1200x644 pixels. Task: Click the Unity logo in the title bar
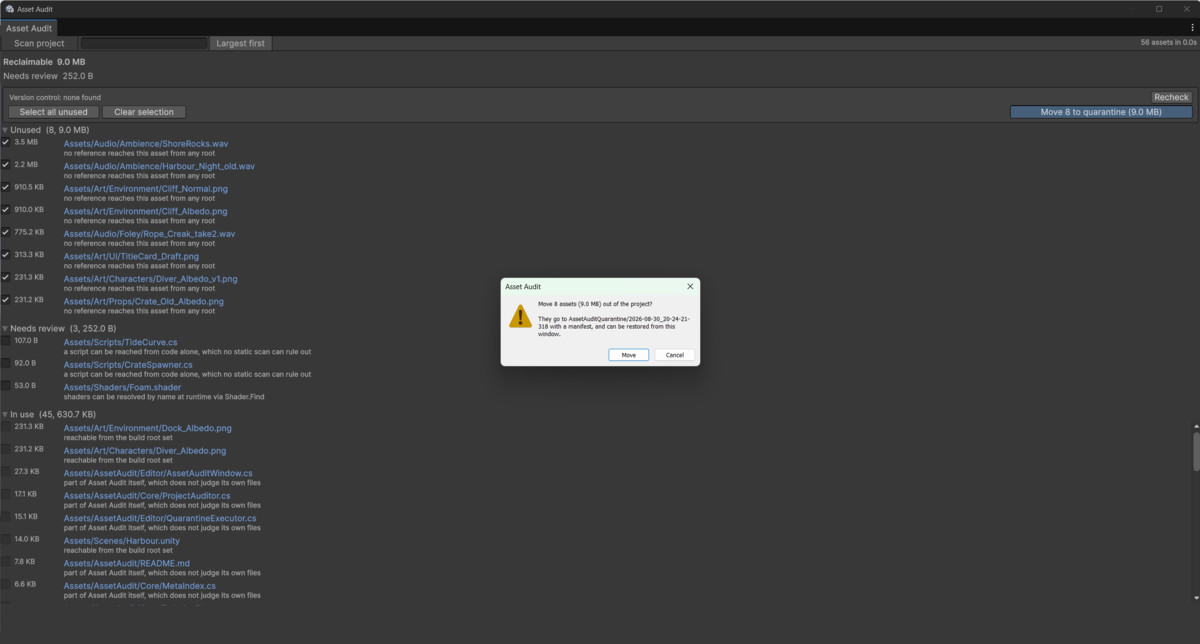(x=9, y=9)
